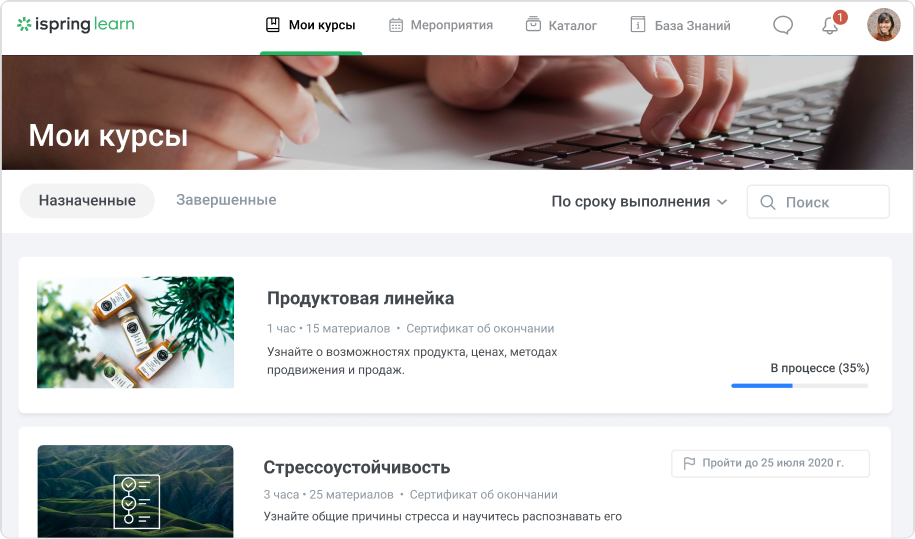Screen dimensions: 915x539
Task: Click the Продуктовая линейка course description text
Action: point(412,360)
